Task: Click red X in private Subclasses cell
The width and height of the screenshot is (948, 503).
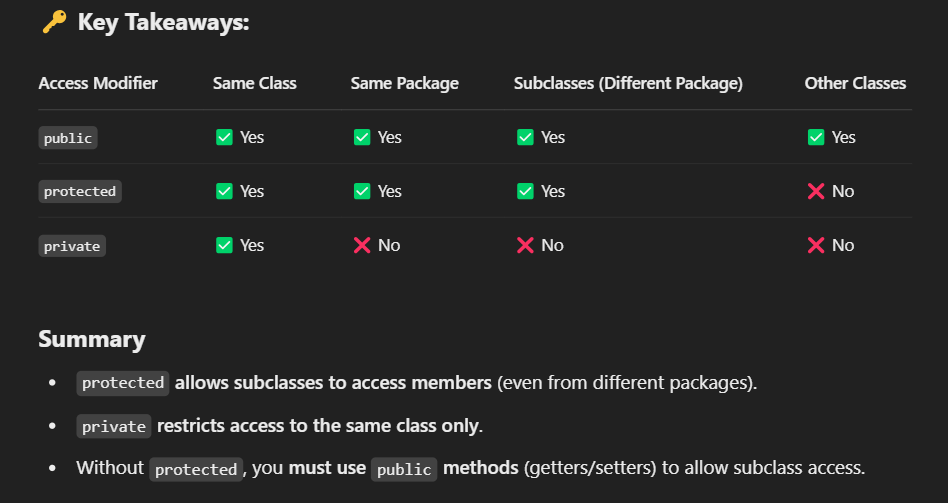Action: pyautogui.click(x=525, y=245)
